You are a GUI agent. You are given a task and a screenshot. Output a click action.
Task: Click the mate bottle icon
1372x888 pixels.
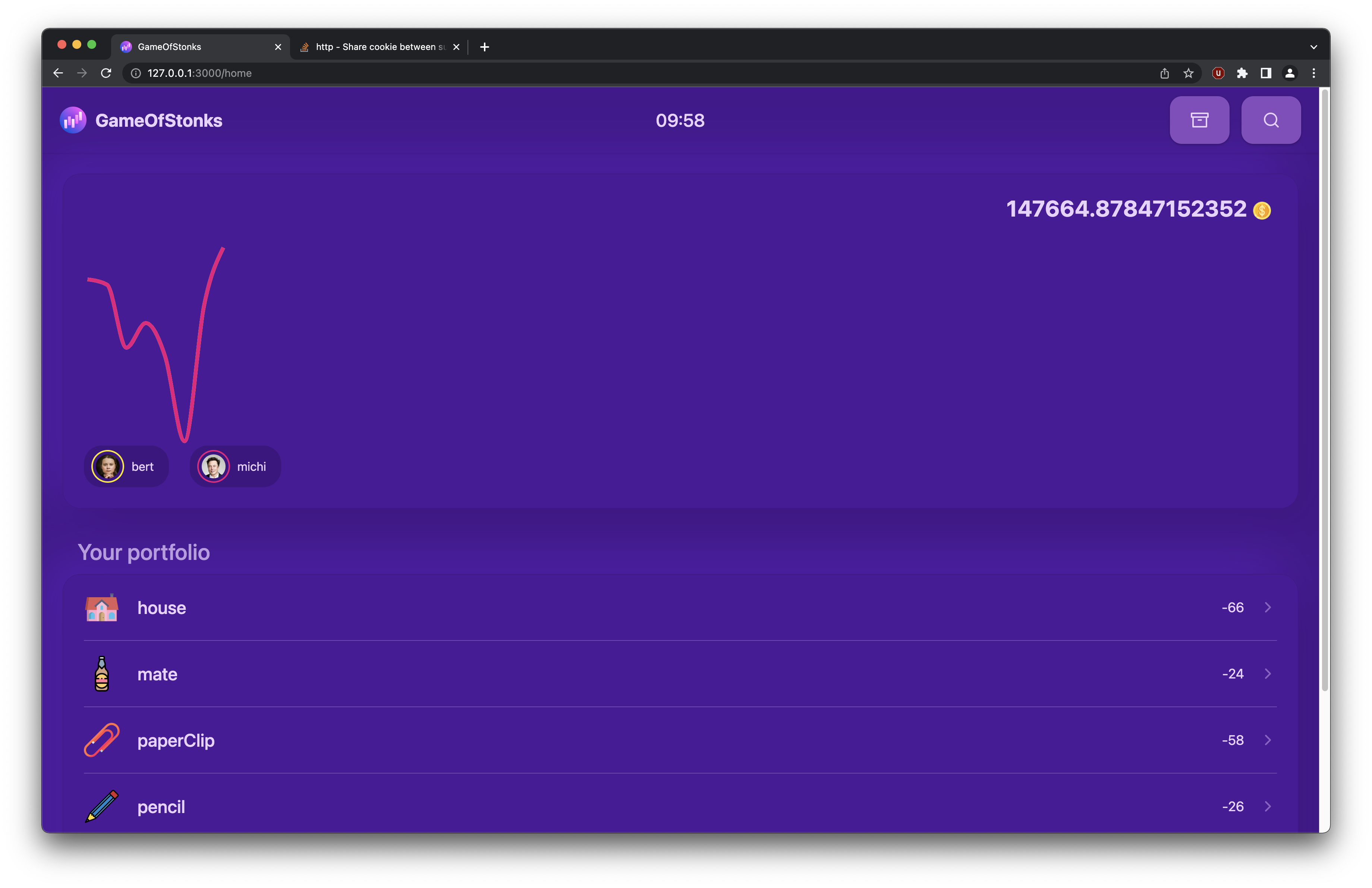(x=102, y=674)
